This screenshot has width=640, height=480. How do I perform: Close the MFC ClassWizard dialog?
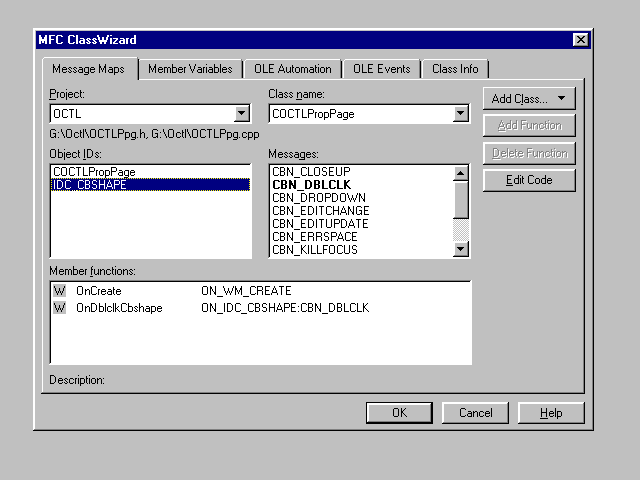point(580,40)
